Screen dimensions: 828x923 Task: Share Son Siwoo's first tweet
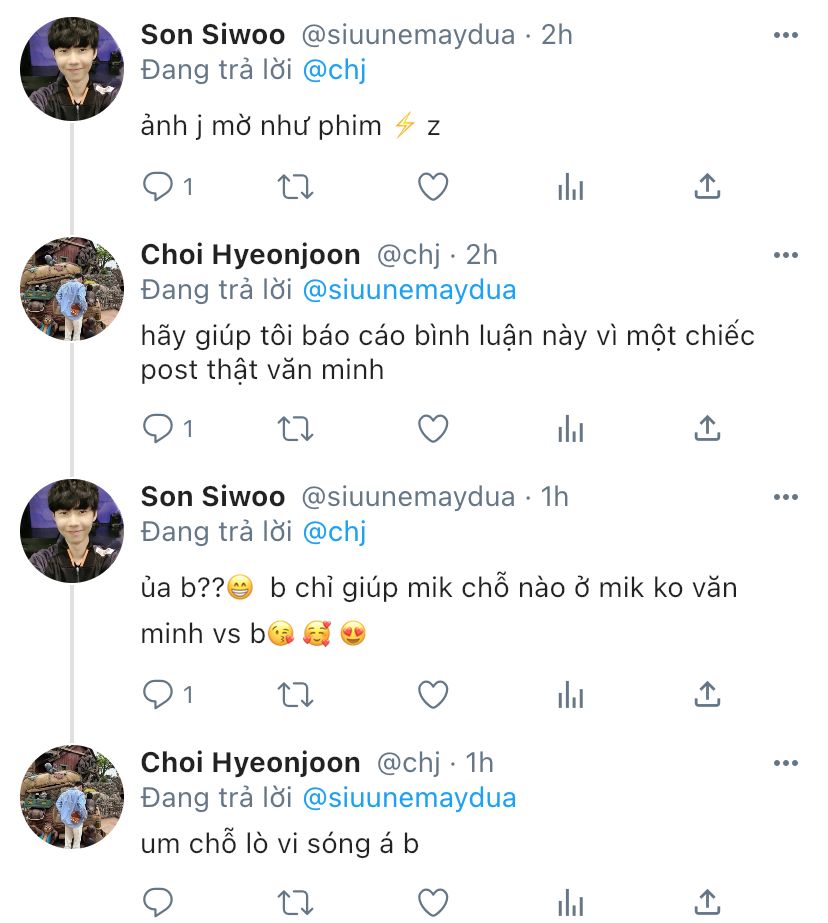[707, 186]
